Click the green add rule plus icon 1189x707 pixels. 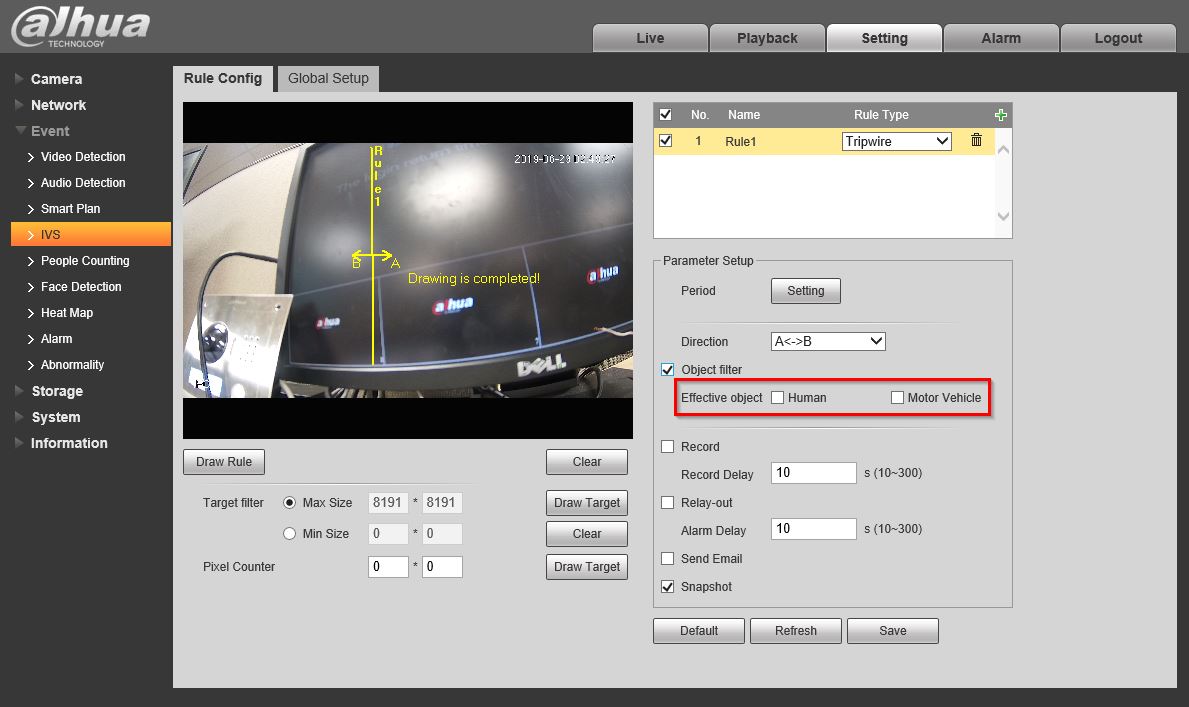click(x=1001, y=115)
